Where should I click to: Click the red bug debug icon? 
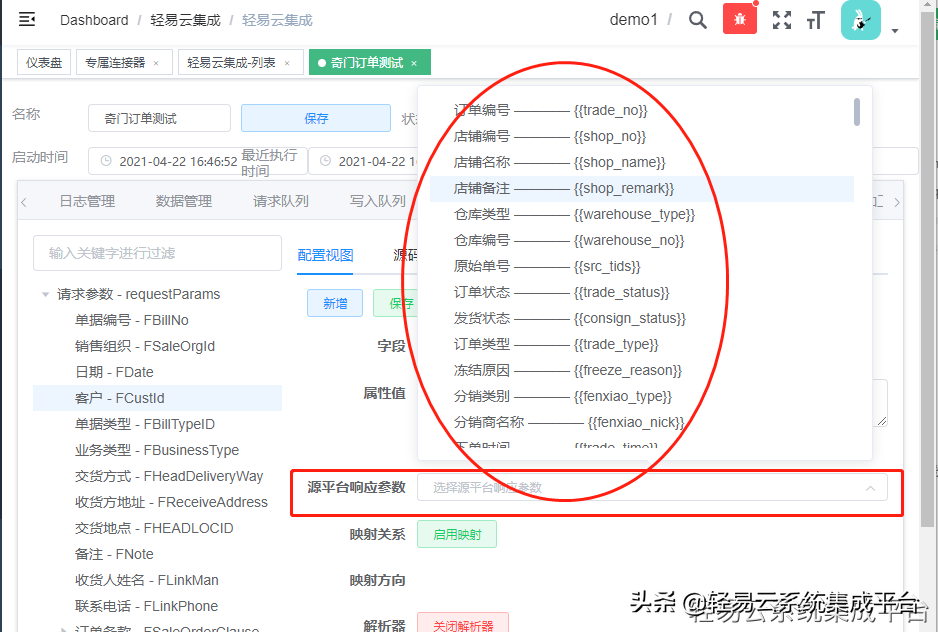click(x=739, y=20)
